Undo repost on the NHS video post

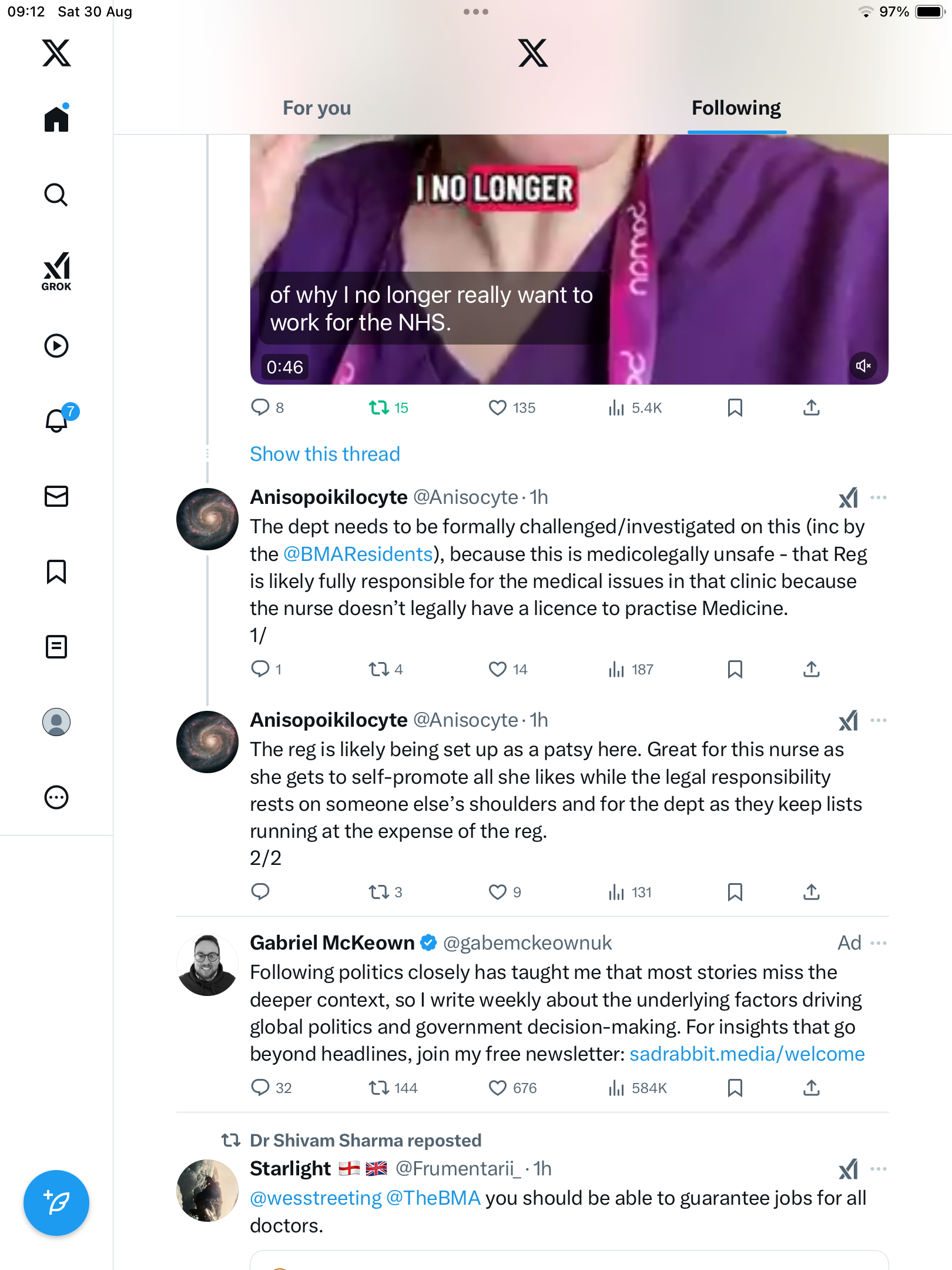[379, 407]
